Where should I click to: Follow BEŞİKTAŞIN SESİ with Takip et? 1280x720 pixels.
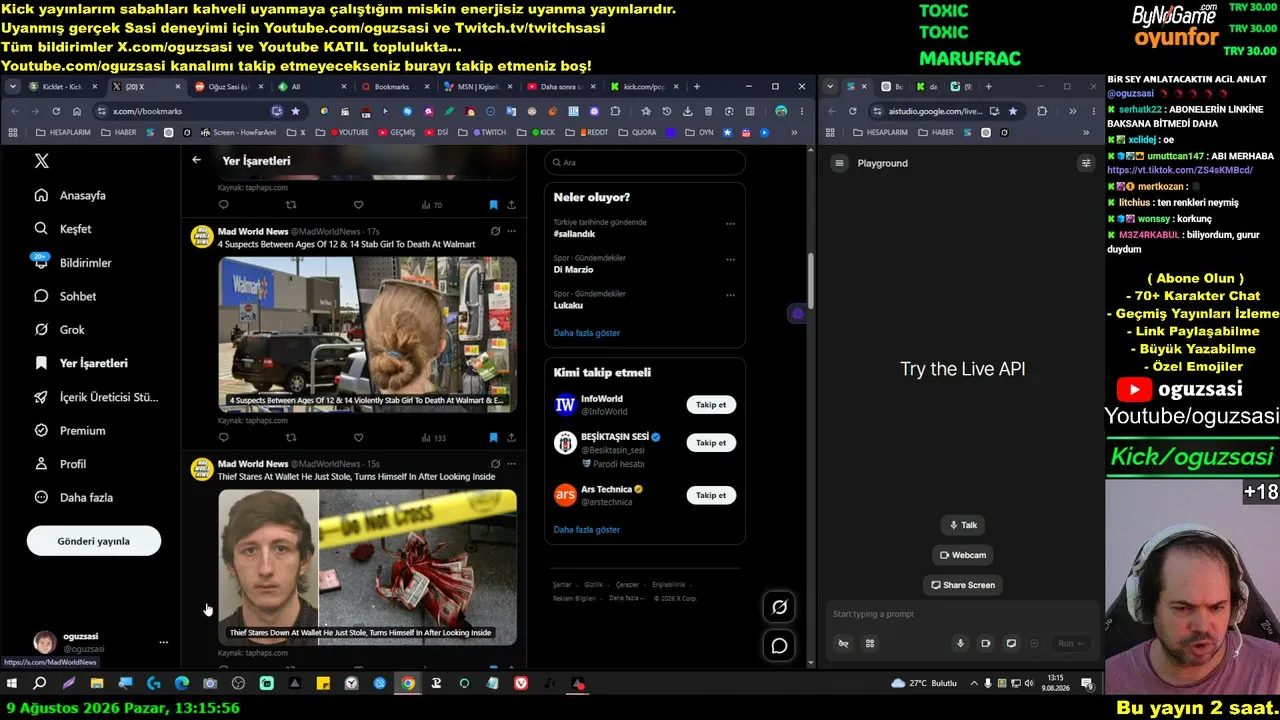[711, 443]
